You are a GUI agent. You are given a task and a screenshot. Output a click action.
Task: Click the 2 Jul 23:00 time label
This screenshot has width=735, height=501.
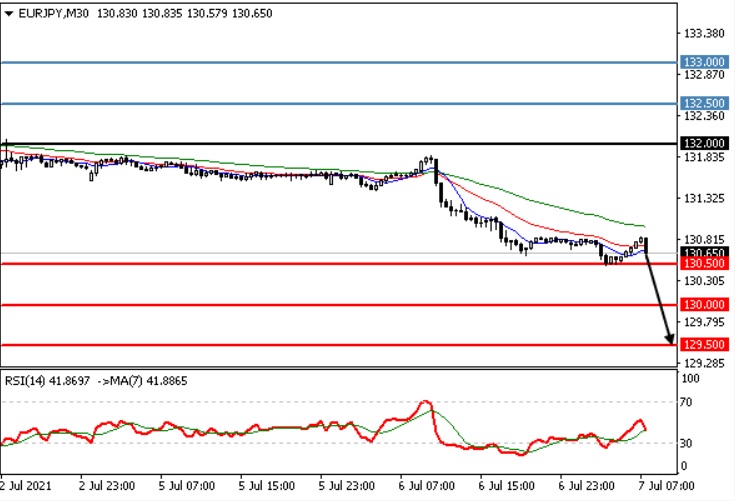(x=107, y=486)
